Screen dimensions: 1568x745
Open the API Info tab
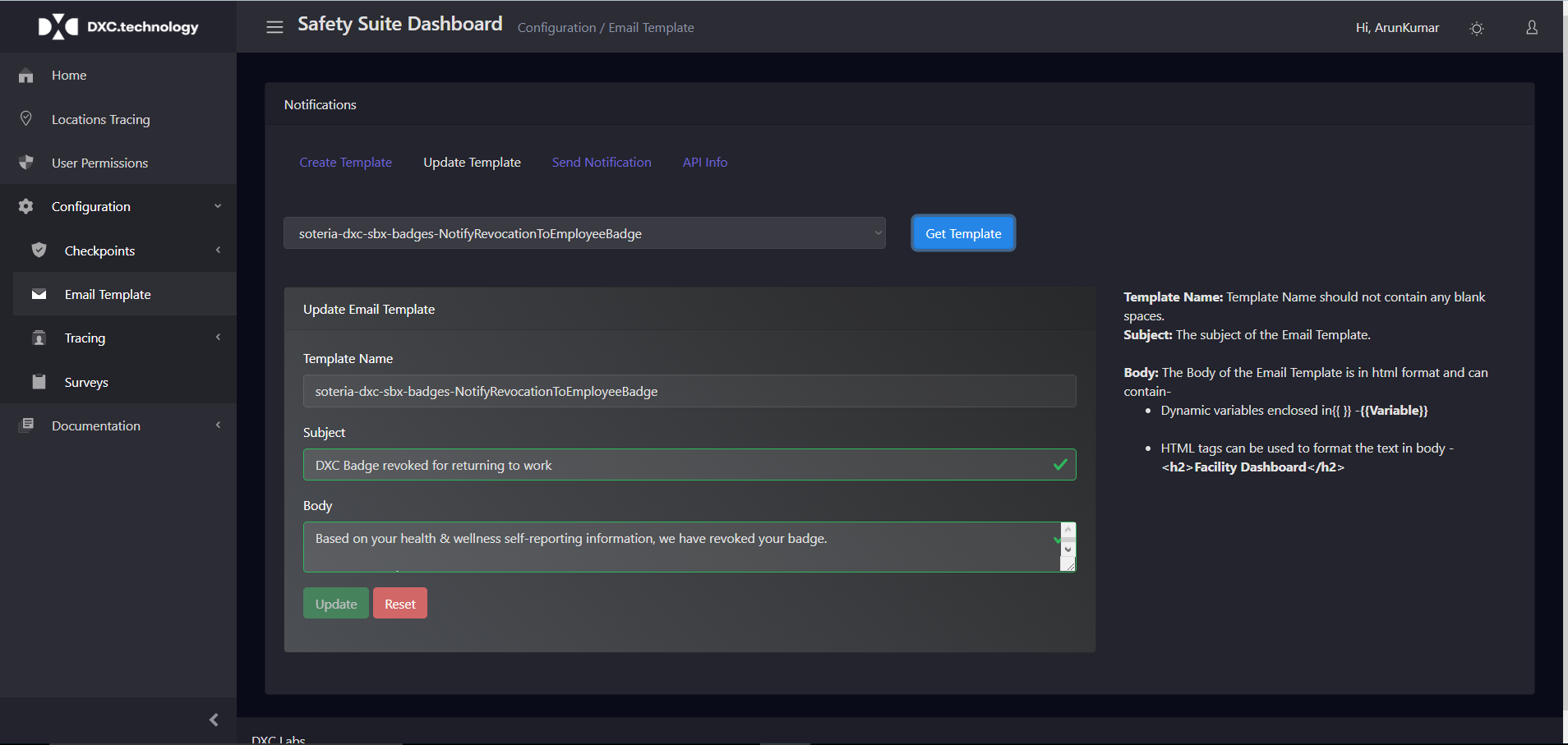[705, 163]
